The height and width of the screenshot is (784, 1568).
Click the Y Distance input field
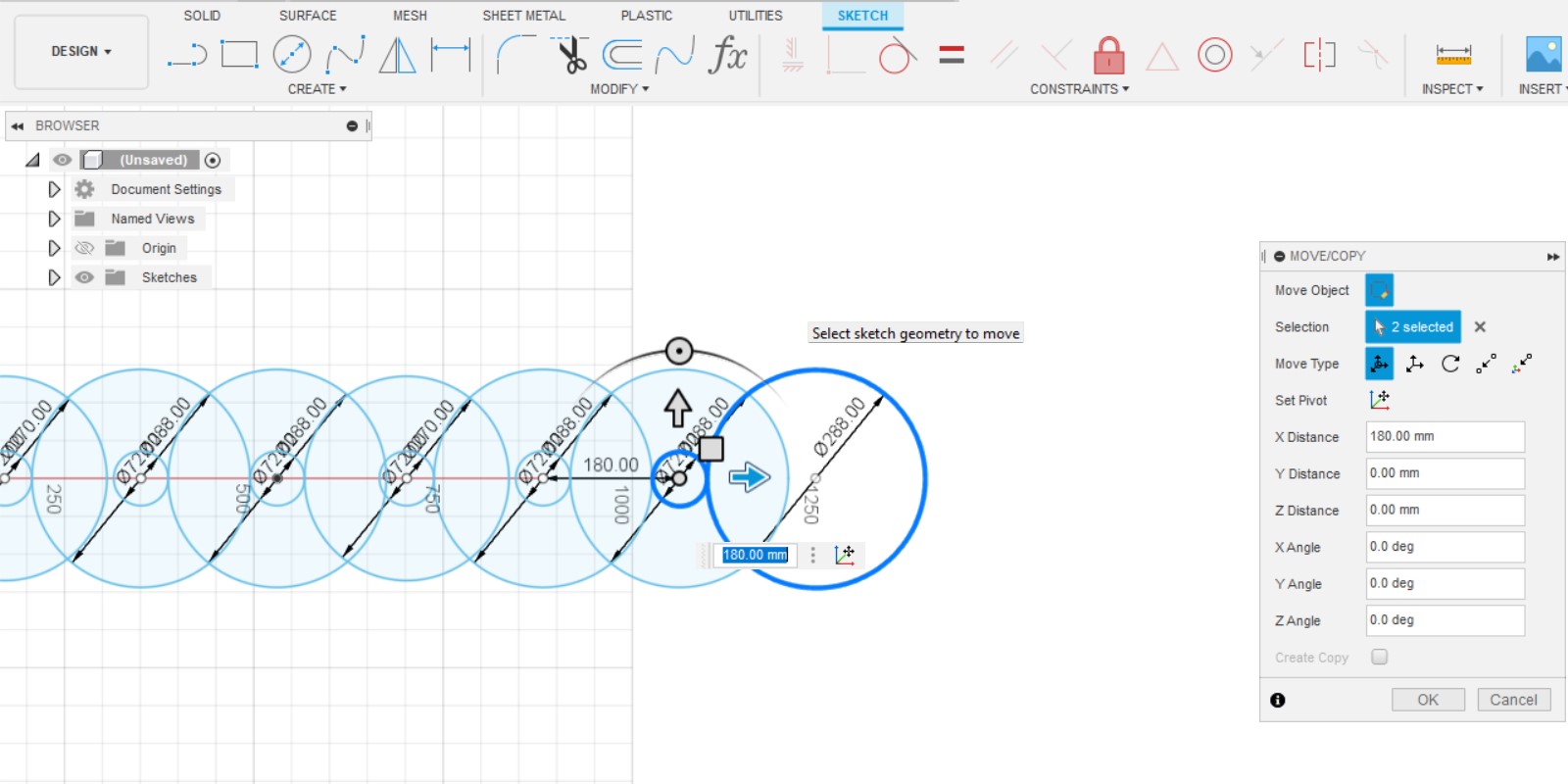coord(1445,473)
